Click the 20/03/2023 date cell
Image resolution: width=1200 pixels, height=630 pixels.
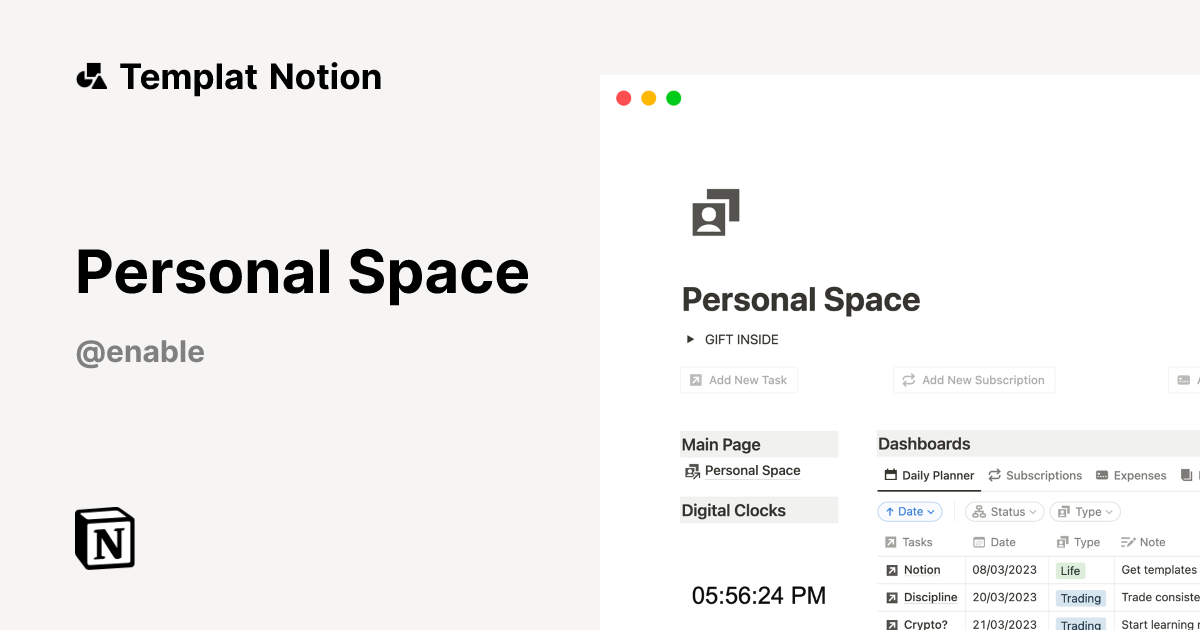point(1005,598)
